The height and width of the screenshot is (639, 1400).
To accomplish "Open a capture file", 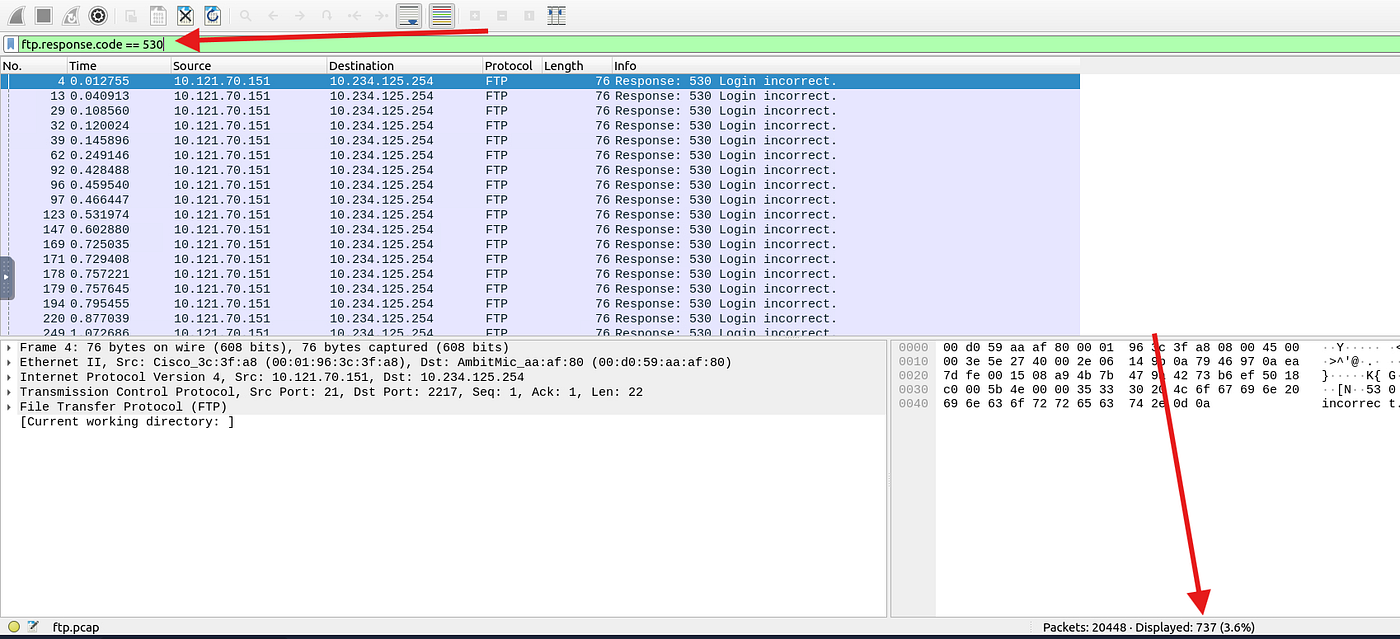I will [x=131, y=15].
